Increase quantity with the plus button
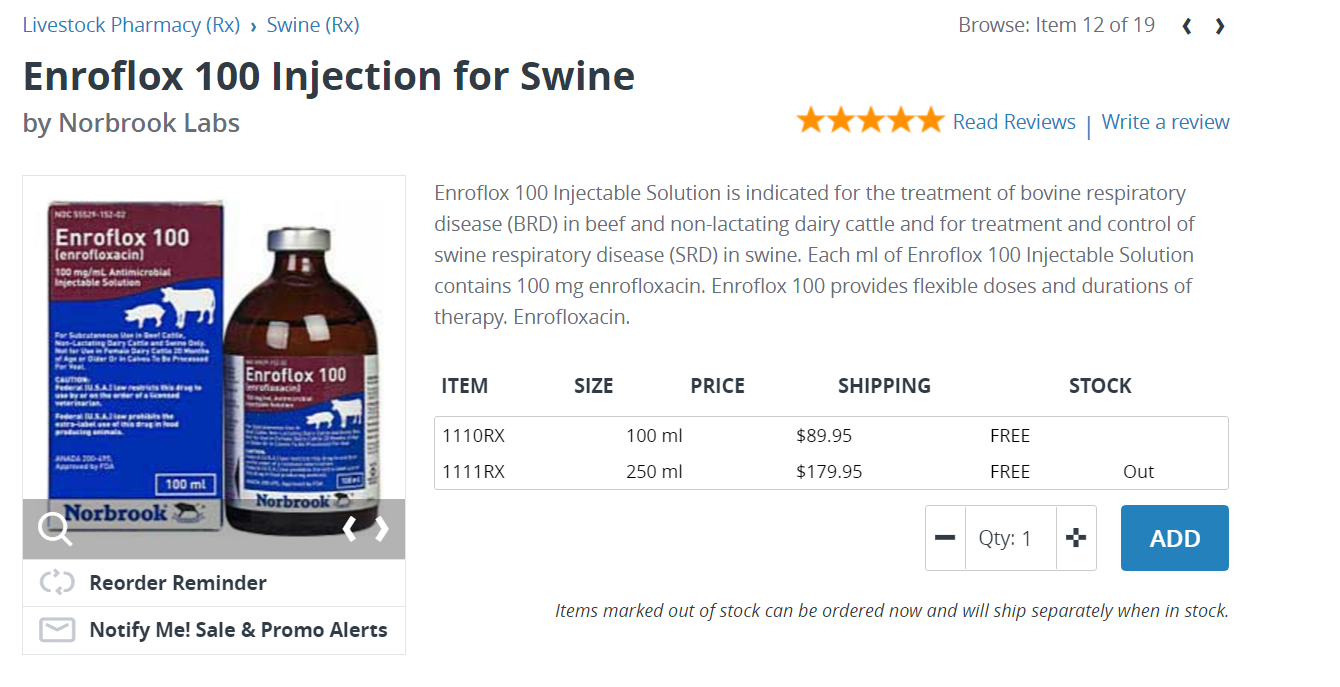The height and width of the screenshot is (687, 1340). click(x=1076, y=538)
